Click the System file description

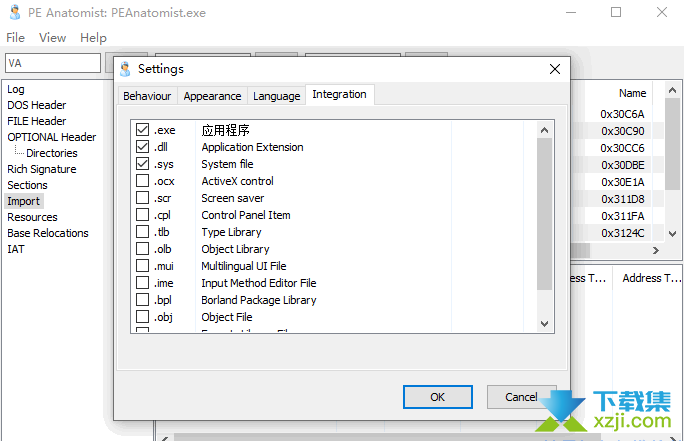point(227,164)
